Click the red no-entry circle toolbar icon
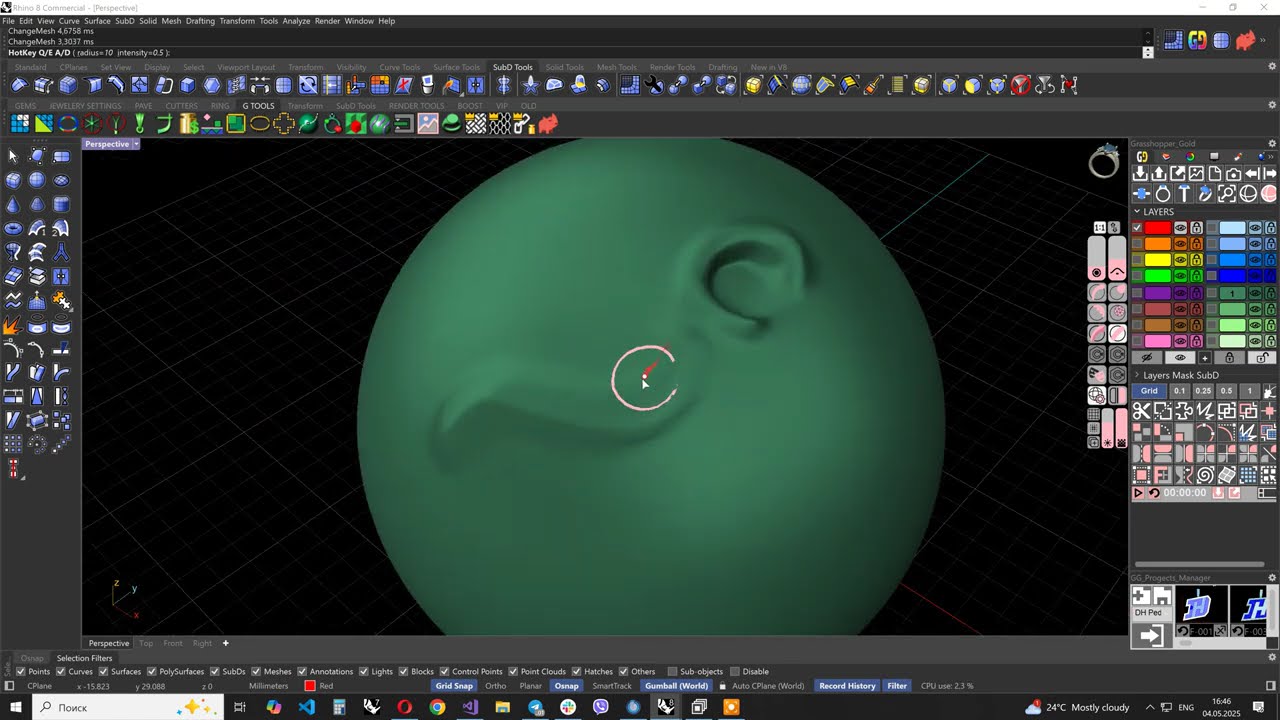Viewport: 1280px width, 720px height. coord(1021,85)
